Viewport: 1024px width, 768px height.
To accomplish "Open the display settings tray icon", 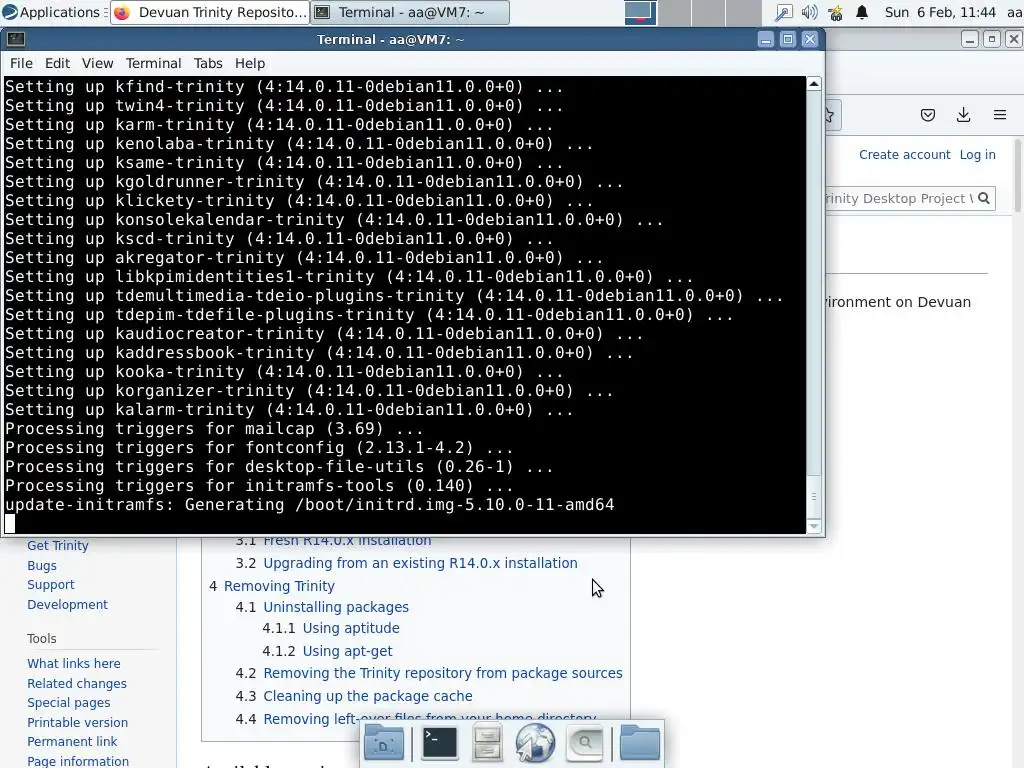I will pos(784,12).
